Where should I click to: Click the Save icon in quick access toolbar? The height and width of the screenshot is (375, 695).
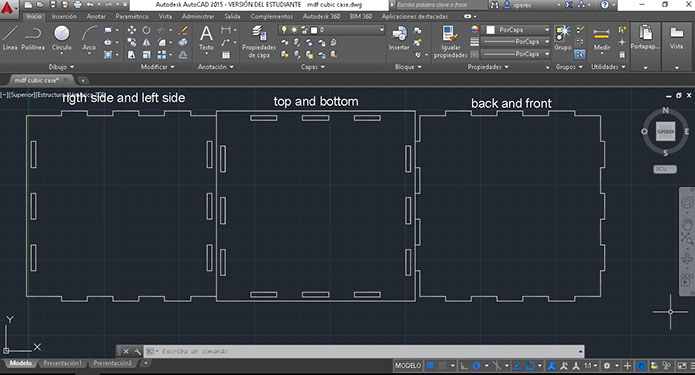pyautogui.click(x=53, y=5)
